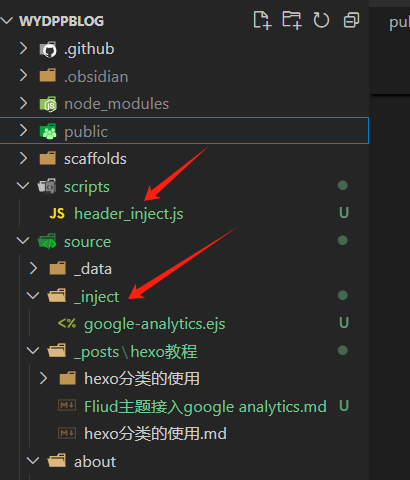Click the New File icon
410x480 pixels.
click(x=262, y=20)
